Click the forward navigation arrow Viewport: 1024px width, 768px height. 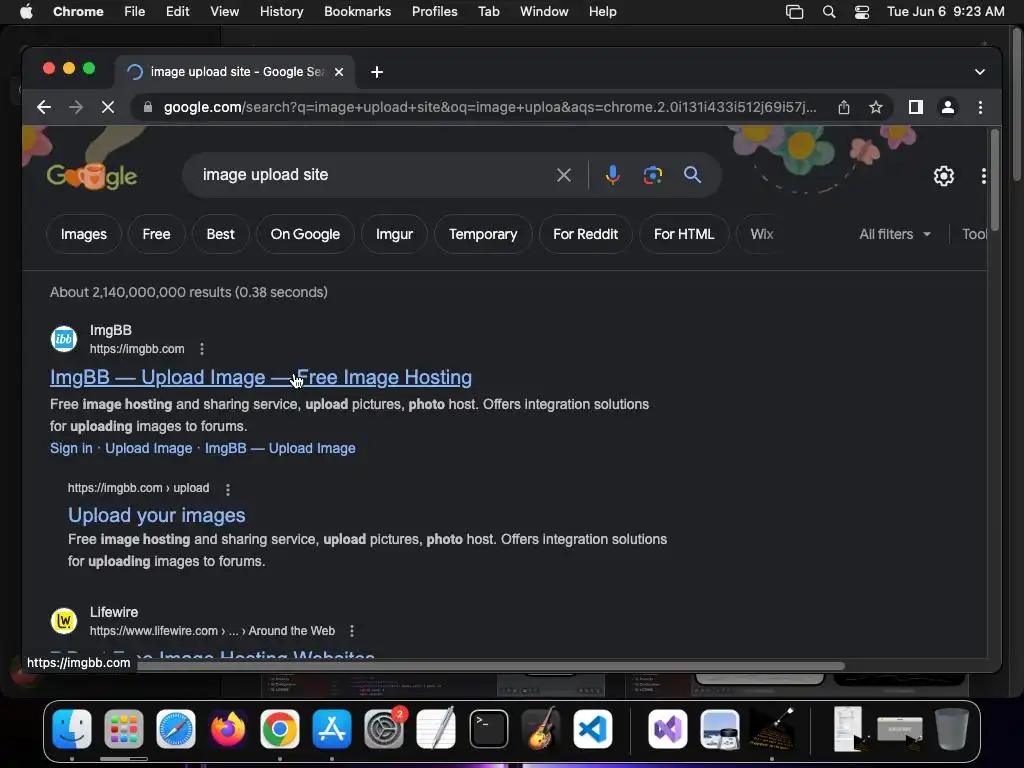pyautogui.click(x=76, y=107)
